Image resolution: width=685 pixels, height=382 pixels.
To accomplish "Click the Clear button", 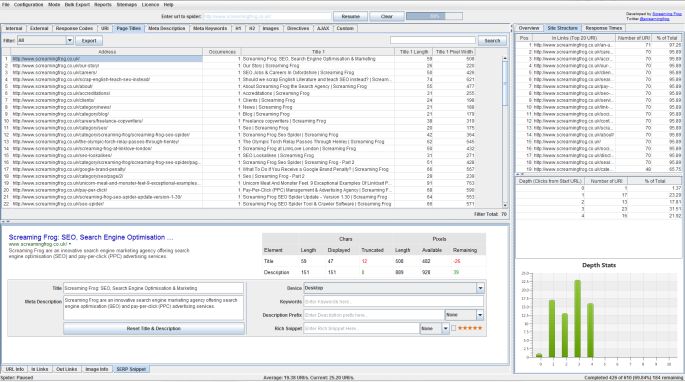I will click(387, 16).
